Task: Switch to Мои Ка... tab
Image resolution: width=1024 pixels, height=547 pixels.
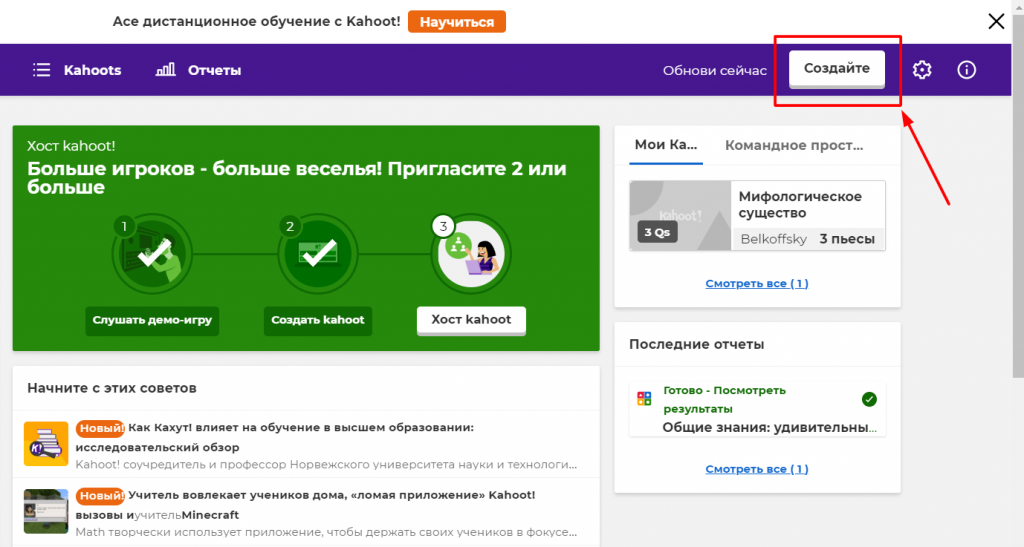Action: (666, 145)
